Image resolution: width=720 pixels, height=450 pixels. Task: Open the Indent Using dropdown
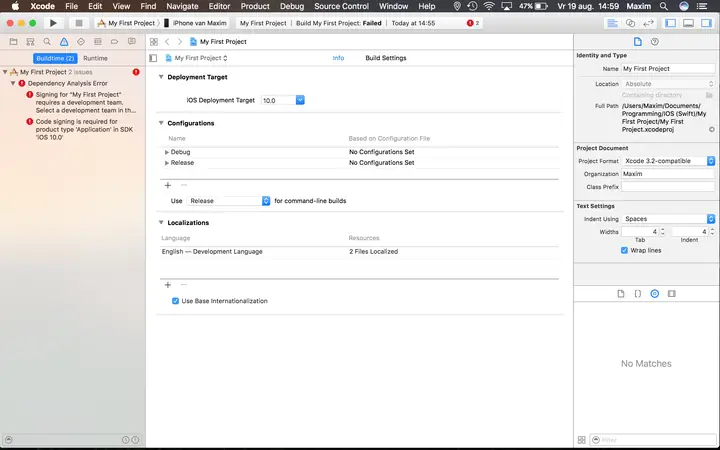[x=669, y=219]
